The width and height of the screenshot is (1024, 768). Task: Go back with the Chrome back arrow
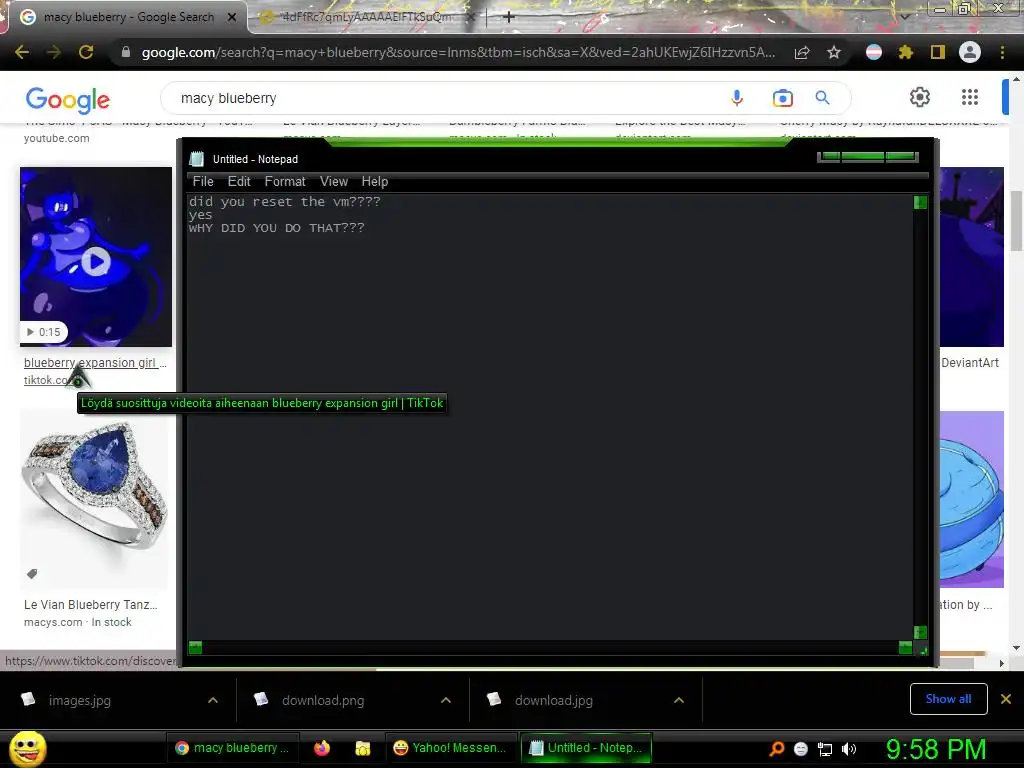[22, 52]
